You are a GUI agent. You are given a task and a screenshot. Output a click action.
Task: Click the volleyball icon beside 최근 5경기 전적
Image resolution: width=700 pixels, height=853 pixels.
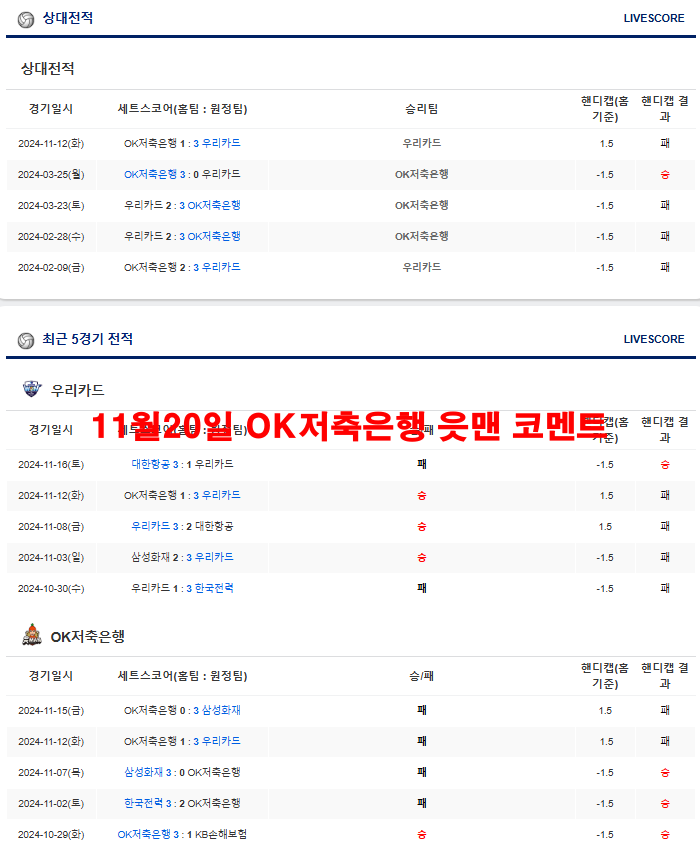26,340
